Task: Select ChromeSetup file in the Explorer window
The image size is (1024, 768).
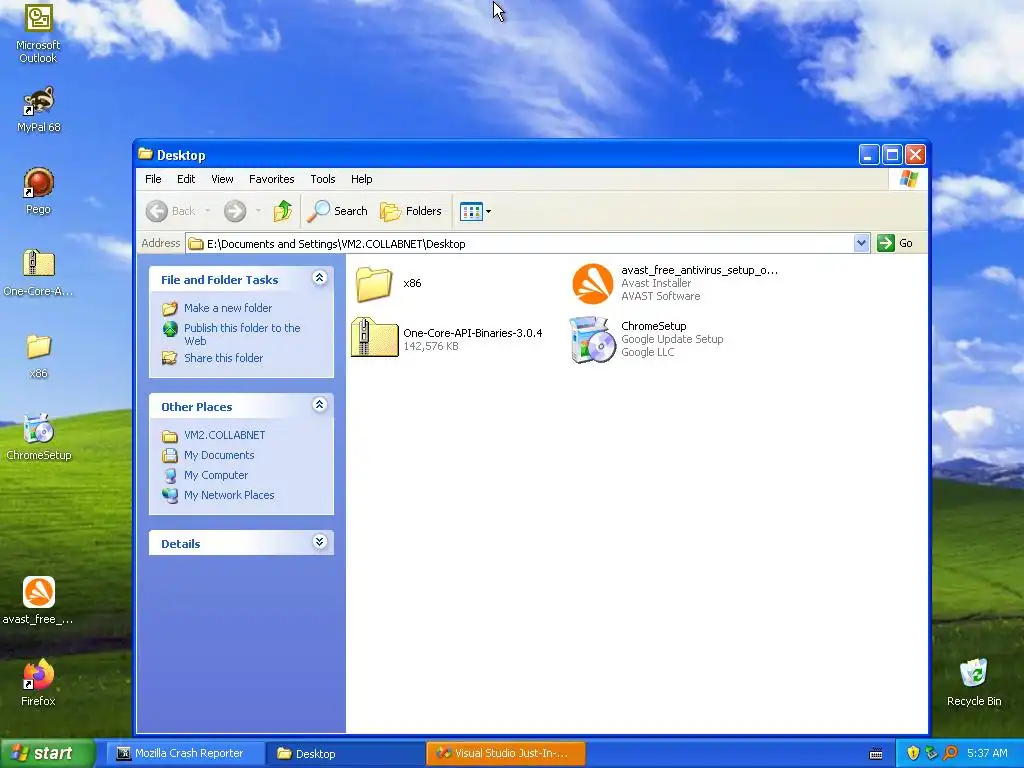Action: click(647, 339)
